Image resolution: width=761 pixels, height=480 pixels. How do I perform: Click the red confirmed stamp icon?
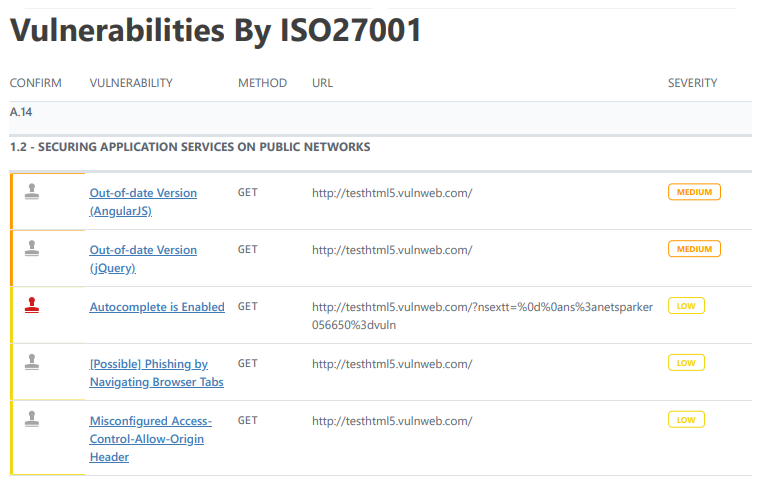tap(32, 305)
